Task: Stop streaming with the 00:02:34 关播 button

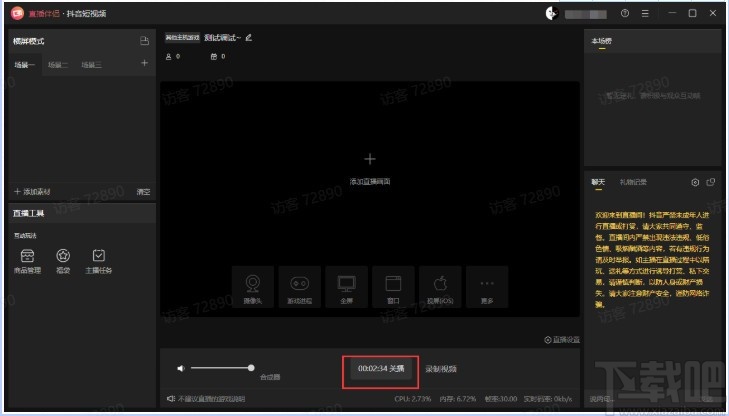Action: [381, 369]
